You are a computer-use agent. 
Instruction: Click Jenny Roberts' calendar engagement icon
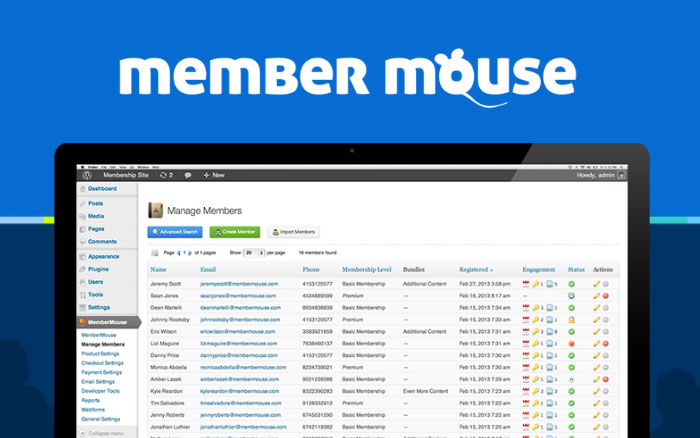coord(526,415)
